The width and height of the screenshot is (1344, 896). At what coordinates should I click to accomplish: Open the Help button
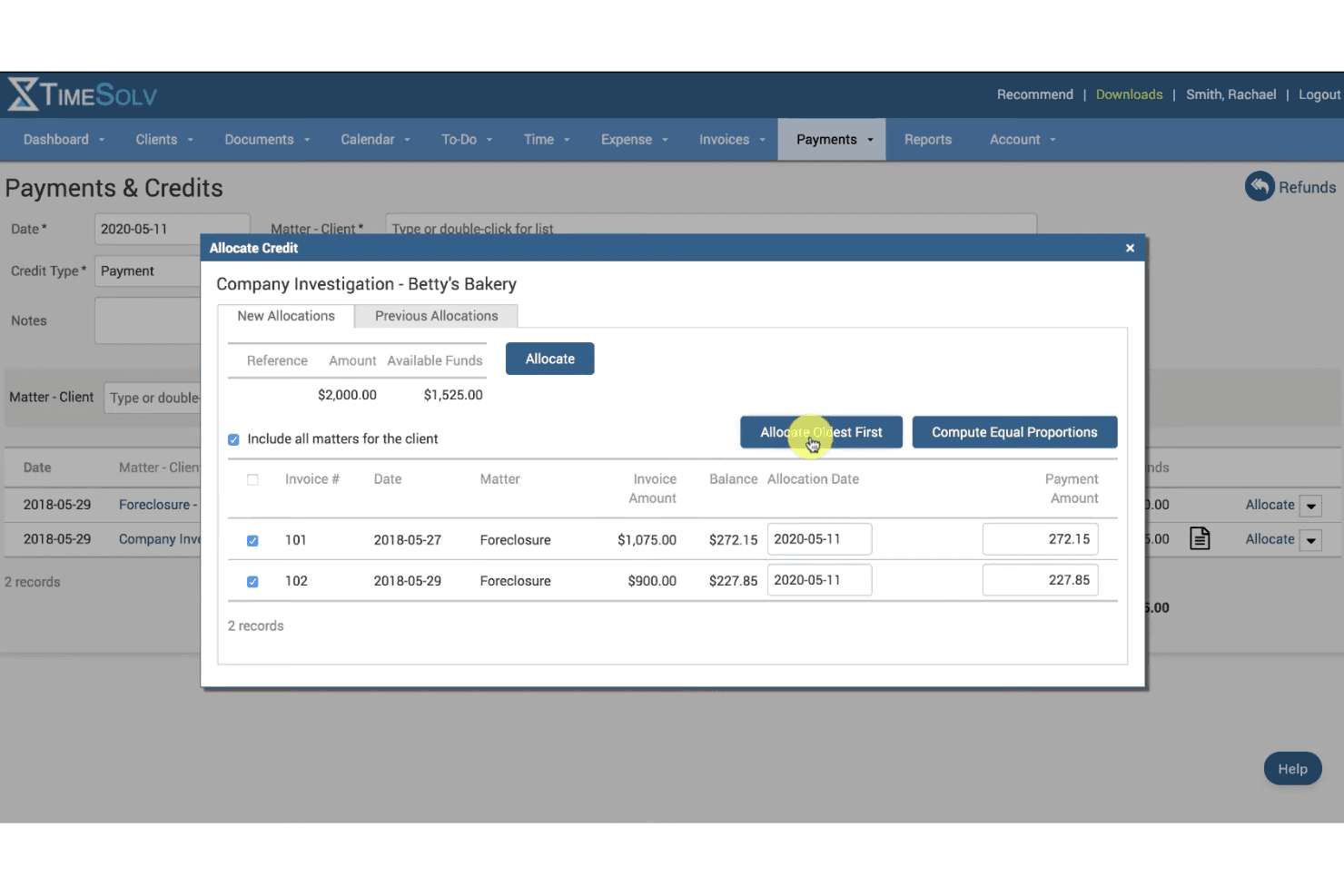pyautogui.click(x=1292, y=769)
